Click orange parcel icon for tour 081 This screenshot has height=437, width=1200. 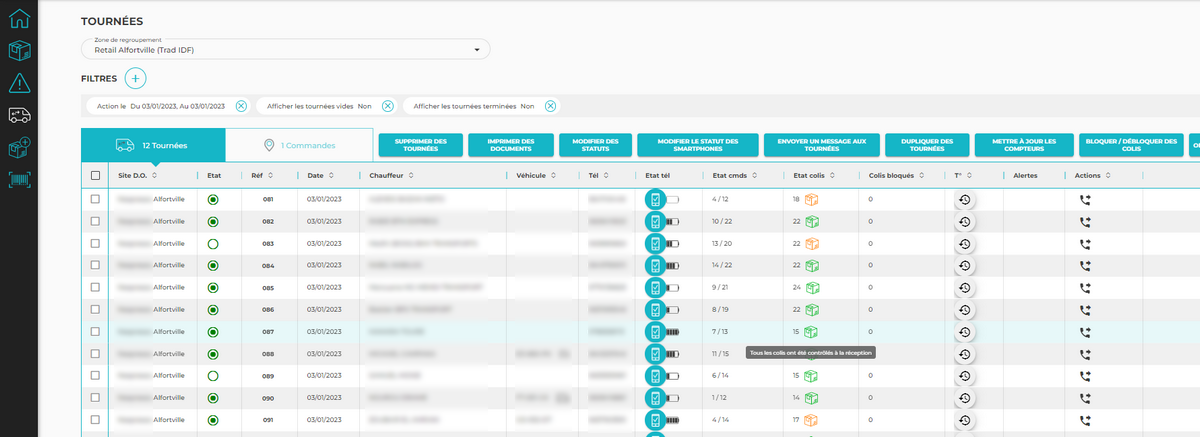coord(811,200)
